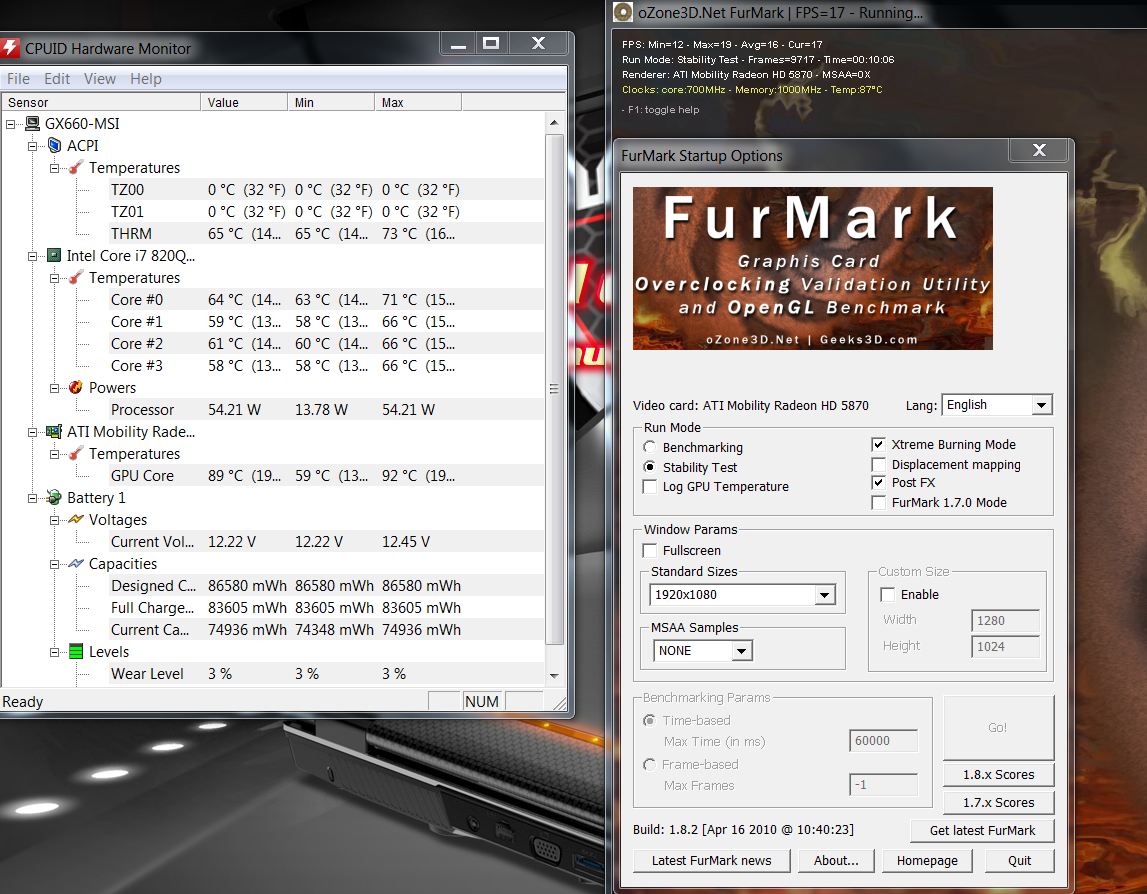The image size is (1147, 894).
Task: Collapse the ATI Mobility Radeon node
Action: coord(32,432)
